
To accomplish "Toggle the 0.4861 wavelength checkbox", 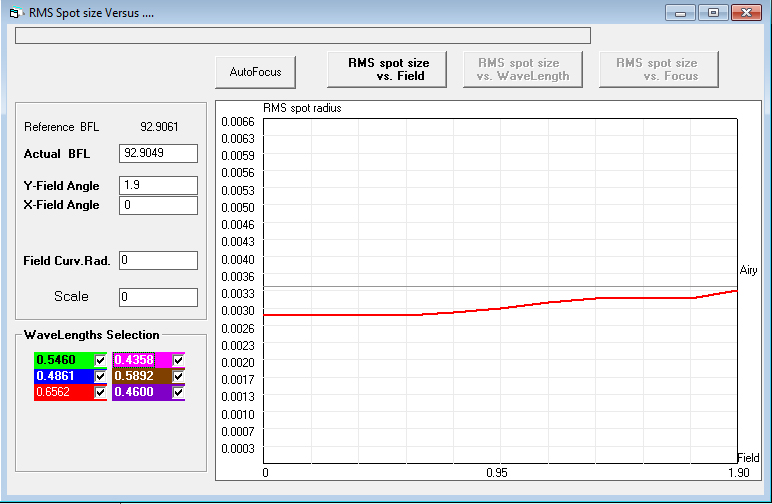I will [100, 377].
